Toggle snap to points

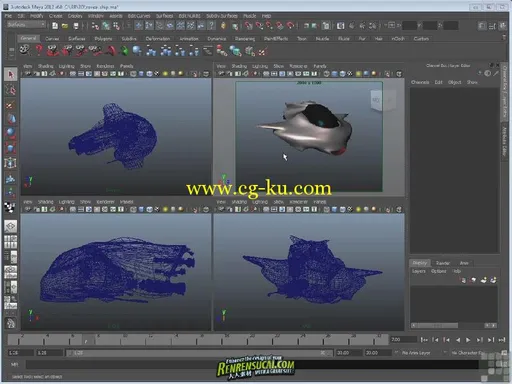pyautogui.click(x=269, y=26)
